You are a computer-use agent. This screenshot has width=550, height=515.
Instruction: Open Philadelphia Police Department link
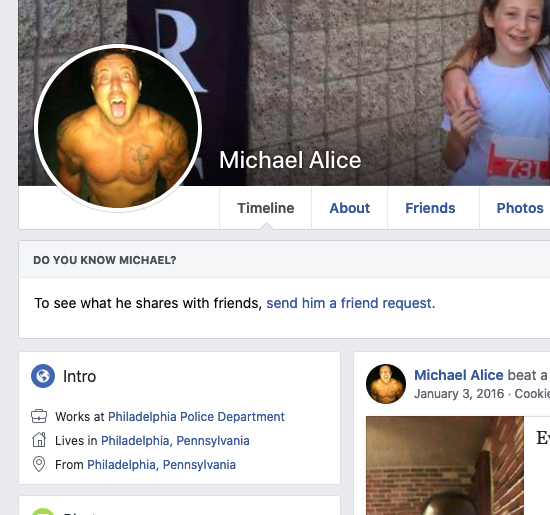196,416
